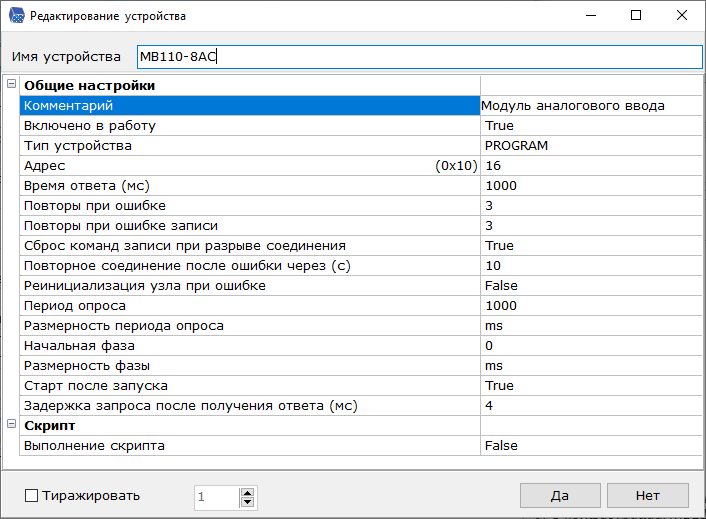Image resolution: width=706 pixels, height=519 pixels.
Task: Decrease the replication count spinner
Action: coord(247,502)
